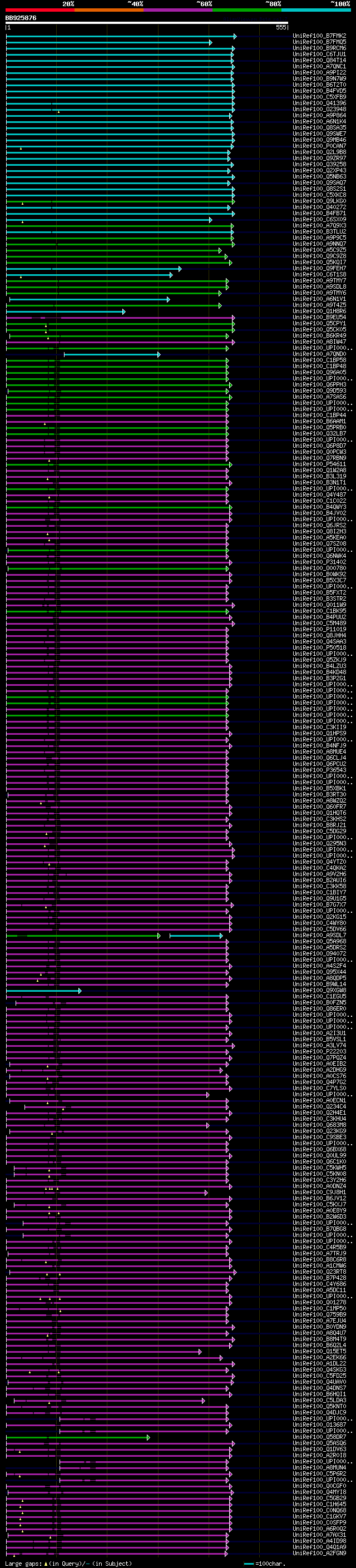
Task: Select hit UniRef100_B3L319
Action: [319, 477]
